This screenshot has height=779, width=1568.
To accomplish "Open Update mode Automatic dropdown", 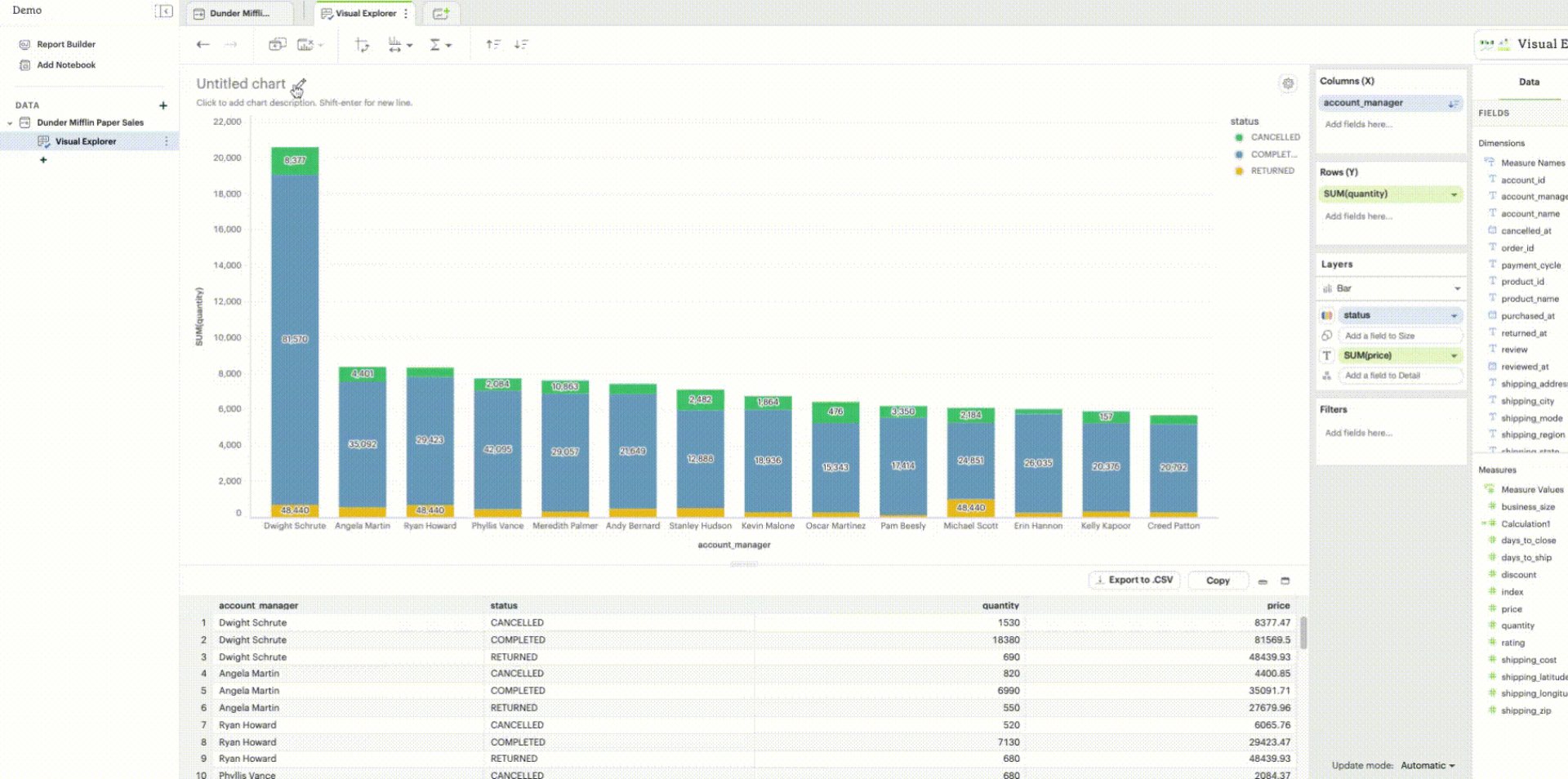I will 1428,765.
